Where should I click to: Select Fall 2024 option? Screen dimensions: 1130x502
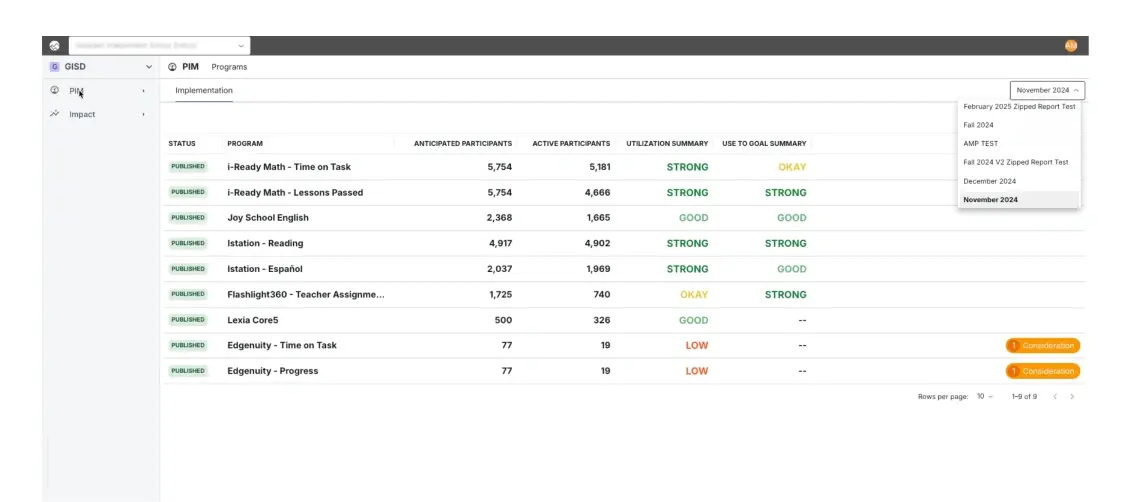[1019, 125]
